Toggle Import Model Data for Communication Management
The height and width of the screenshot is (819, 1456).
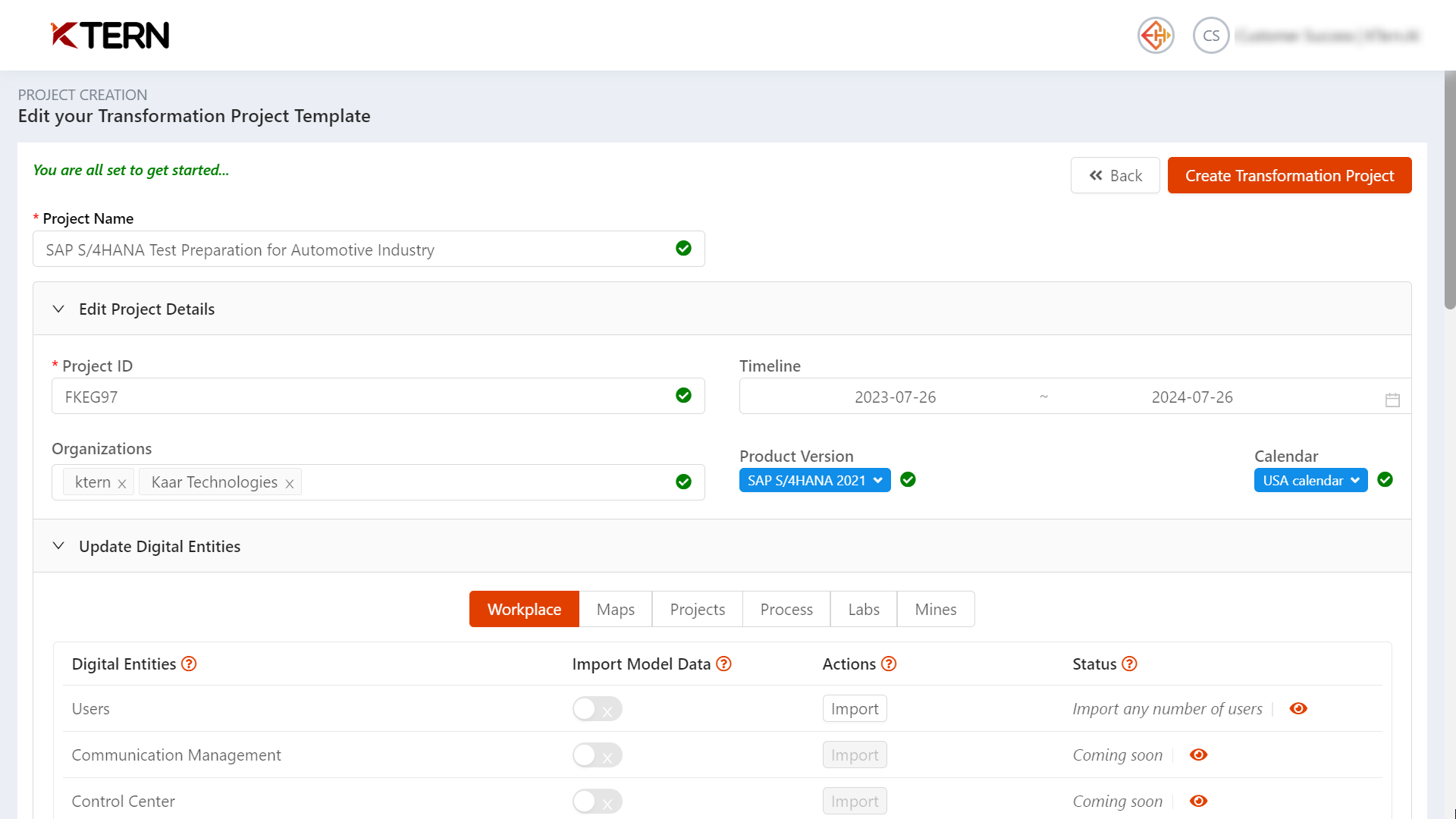(x=597, y=755)
